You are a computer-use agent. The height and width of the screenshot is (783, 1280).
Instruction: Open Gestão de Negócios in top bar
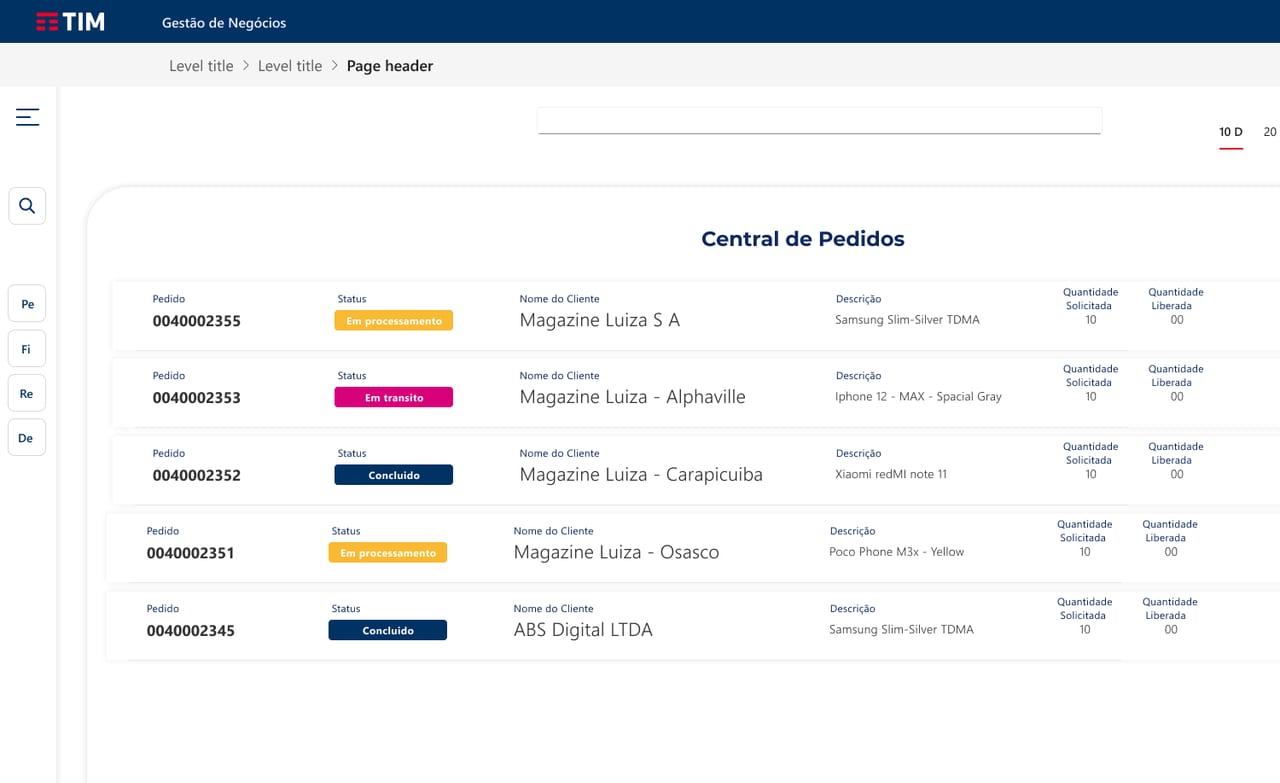224,22
